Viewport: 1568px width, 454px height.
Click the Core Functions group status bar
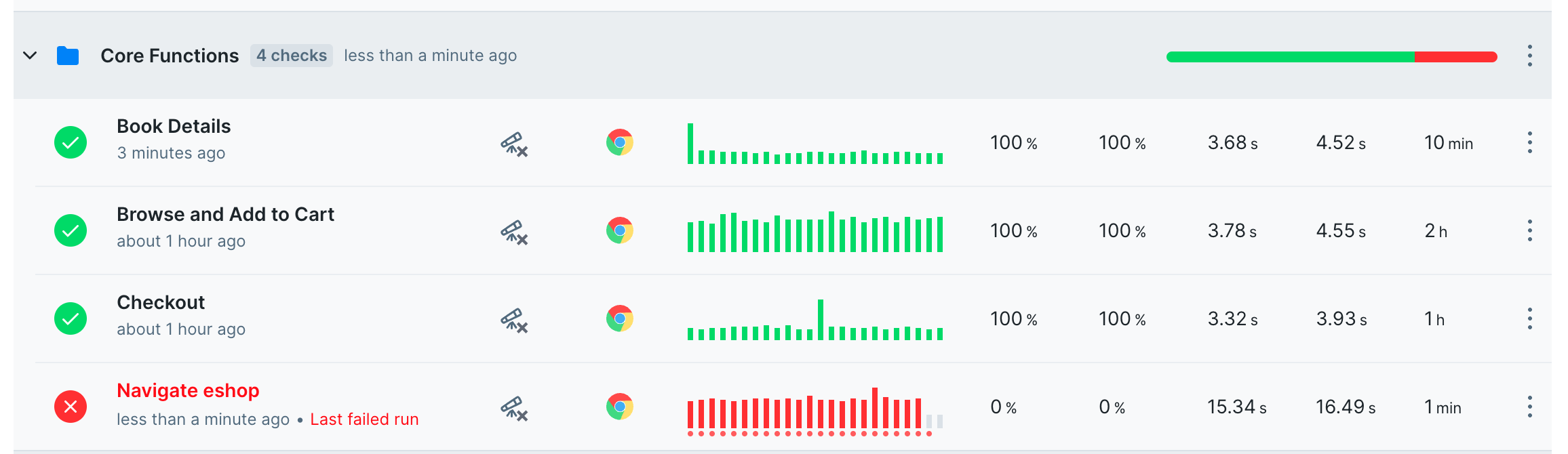coord(1331,57)
